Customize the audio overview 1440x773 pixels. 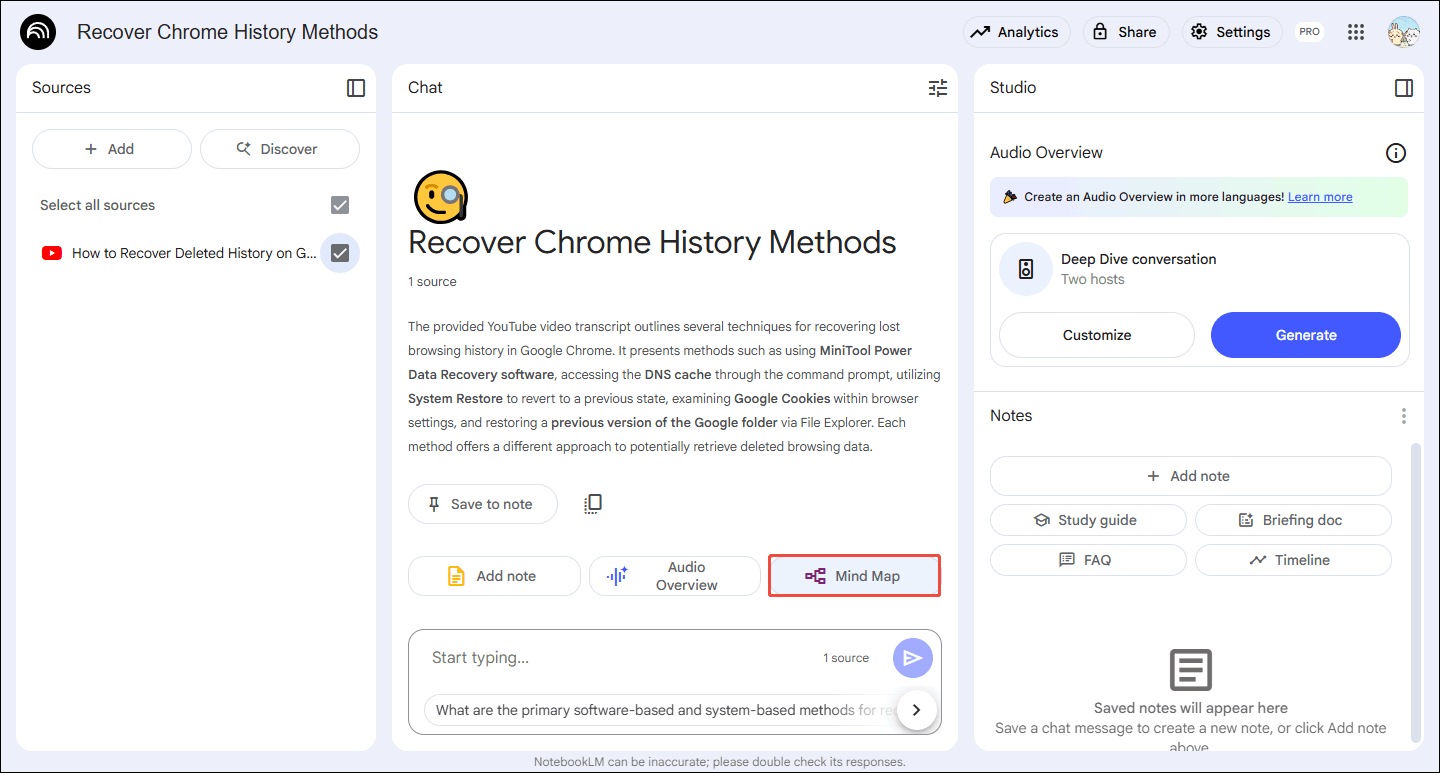1097,335
